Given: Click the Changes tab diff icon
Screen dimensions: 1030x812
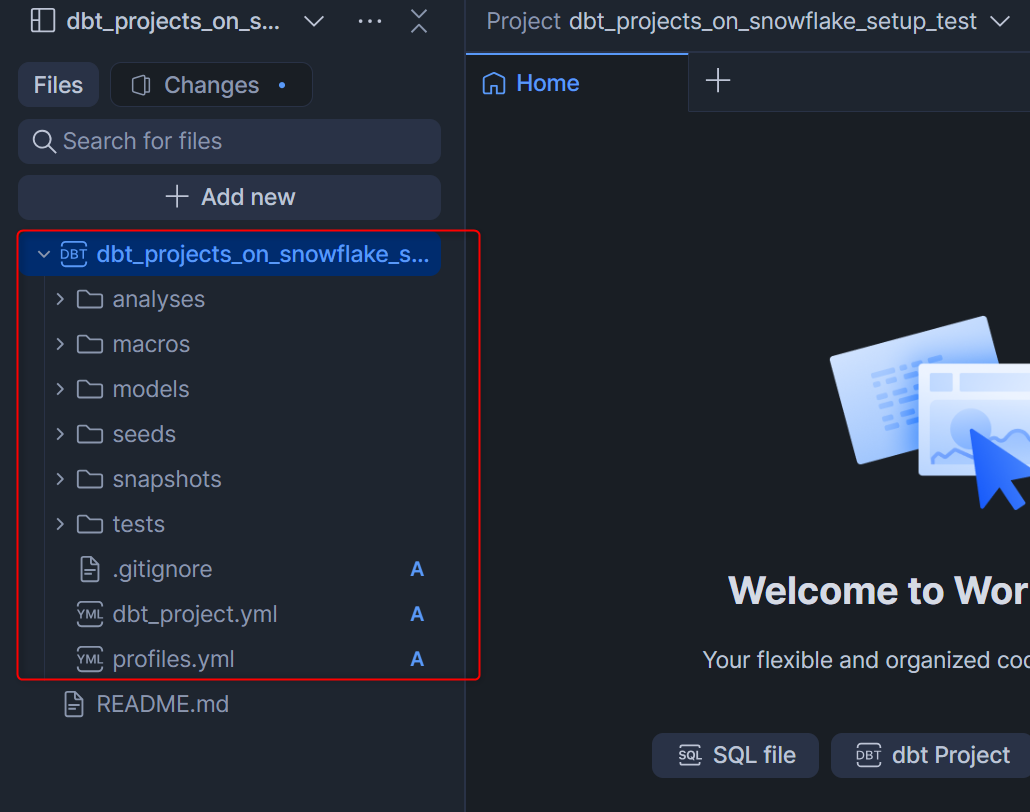Looking at the screenshot, I should [141, 85].
